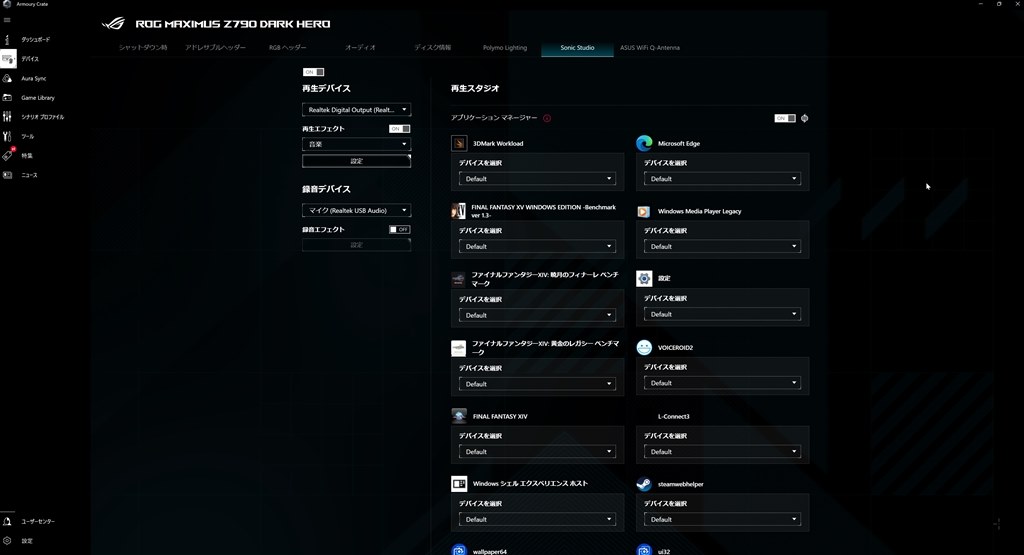Open the L-Connect3 device dropdown
This screenshot has height=555, width=1024.
tap(722, 451)
